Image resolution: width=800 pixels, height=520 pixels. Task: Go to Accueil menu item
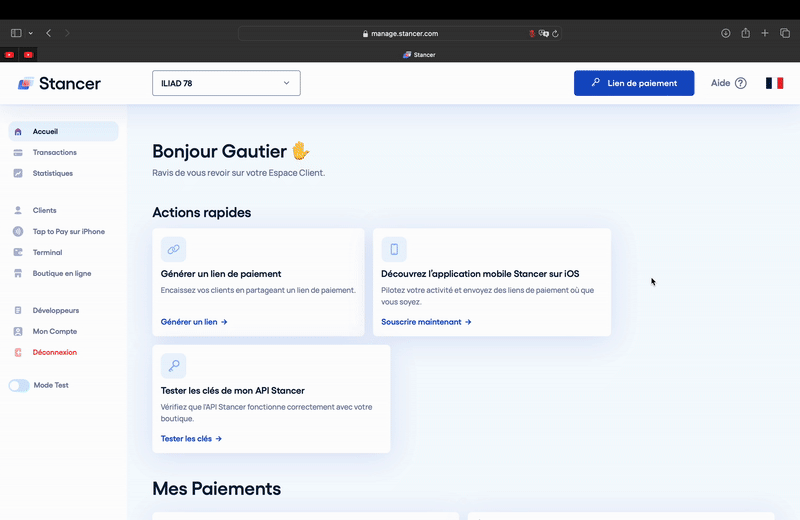coord(63,132)
